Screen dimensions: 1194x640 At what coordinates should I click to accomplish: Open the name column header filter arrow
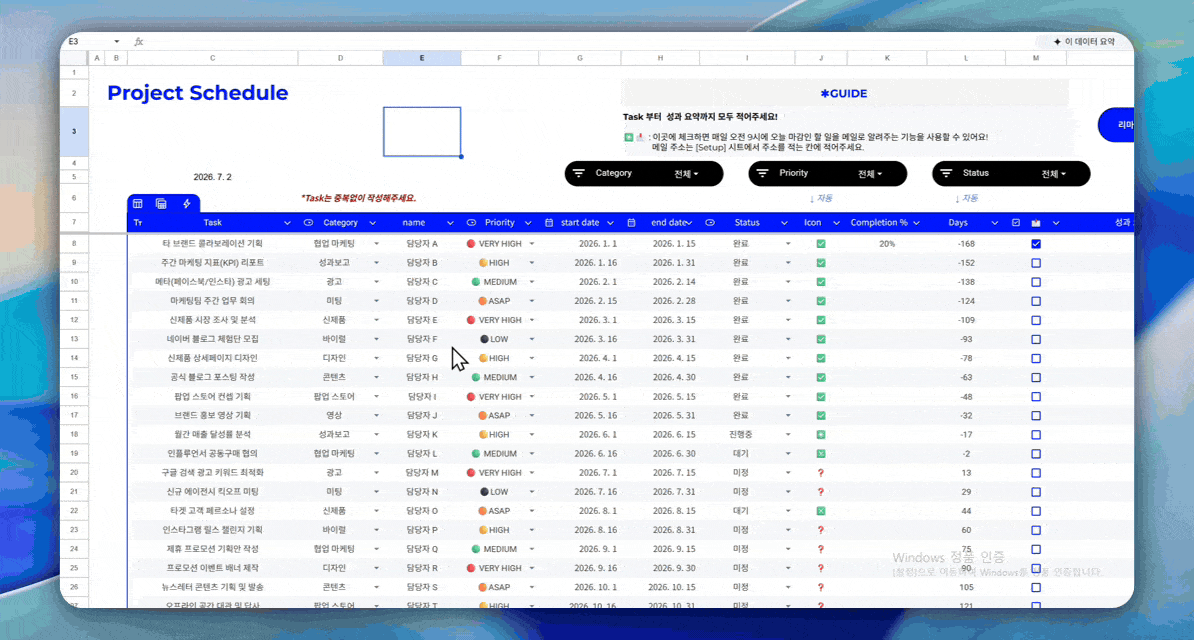[450, 223]
